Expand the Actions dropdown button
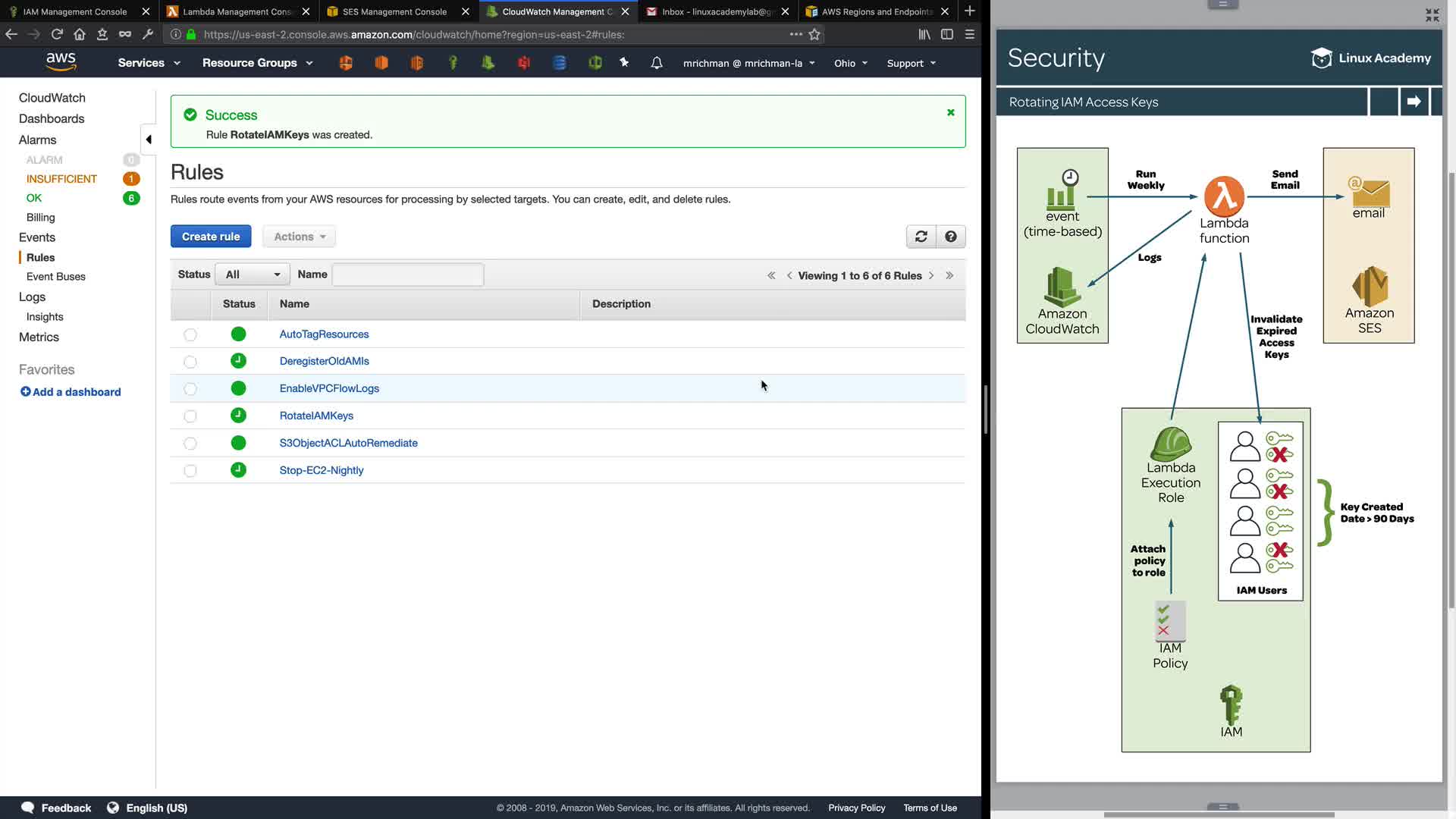This screenshot has height=819, width=1456. [x=300, y=237]
